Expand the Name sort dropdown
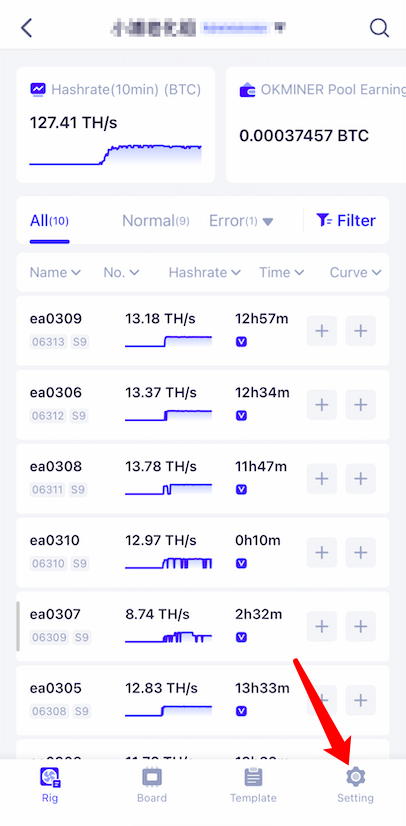 coord(55,272)
